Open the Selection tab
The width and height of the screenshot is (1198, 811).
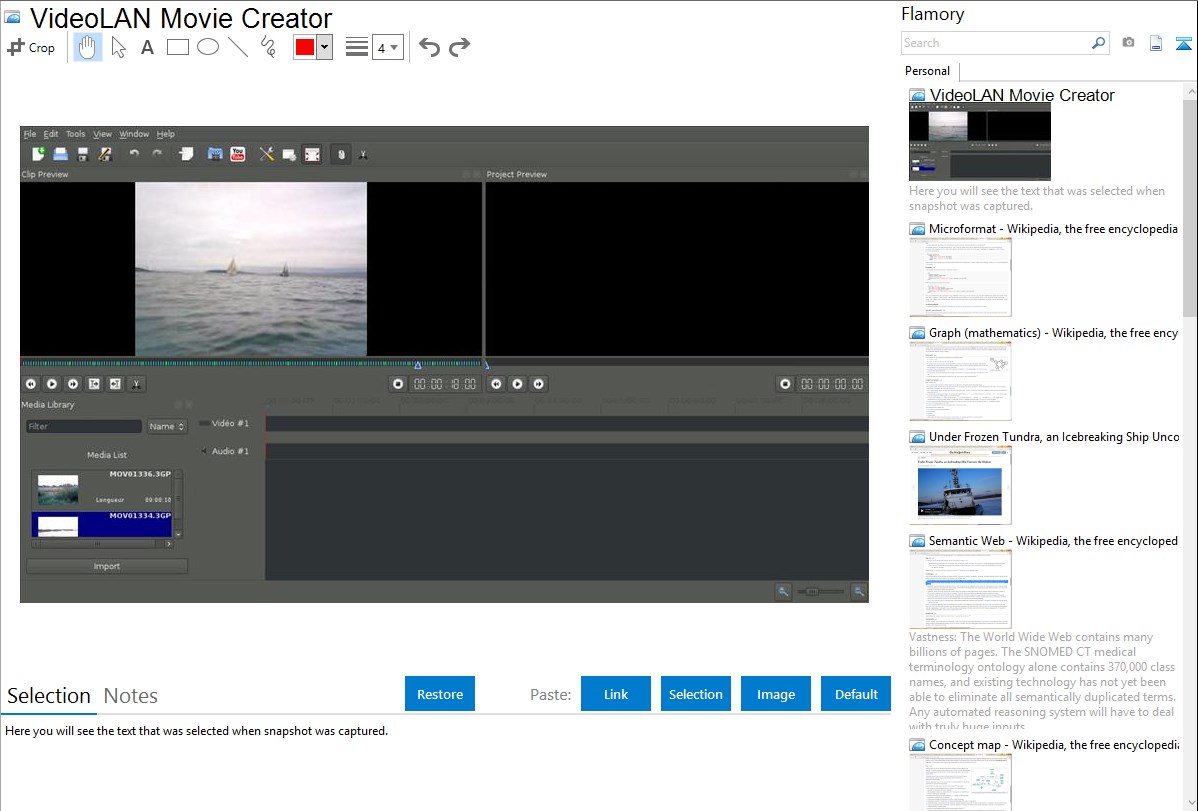(49, 696)
